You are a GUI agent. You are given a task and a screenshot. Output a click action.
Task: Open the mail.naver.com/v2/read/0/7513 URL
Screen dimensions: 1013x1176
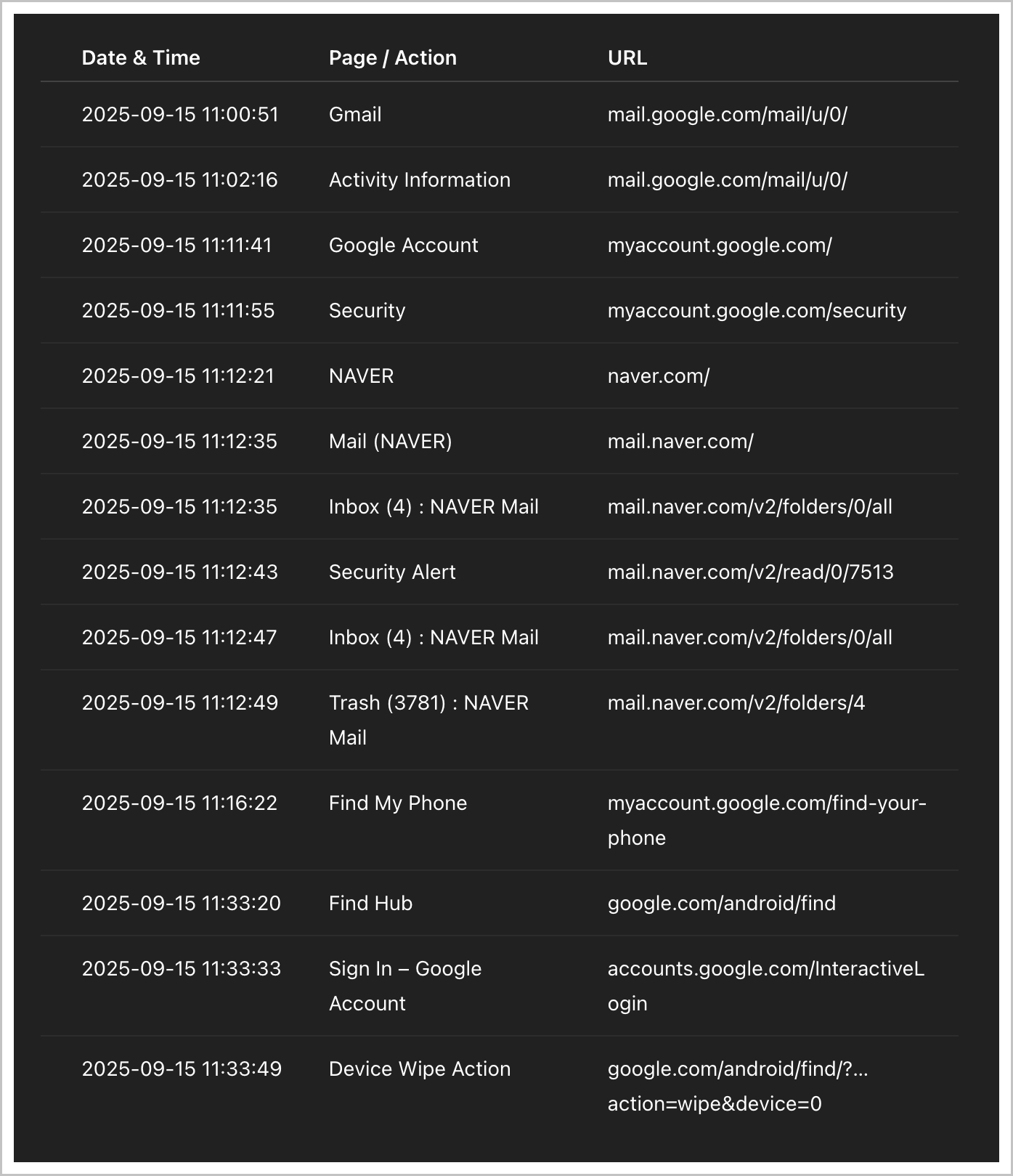pos(750,572)
